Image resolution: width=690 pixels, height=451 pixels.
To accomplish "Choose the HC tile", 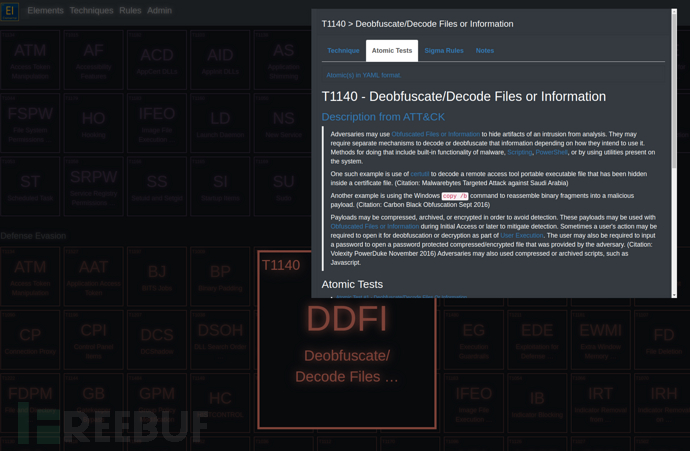I will (x=220, y=403).
